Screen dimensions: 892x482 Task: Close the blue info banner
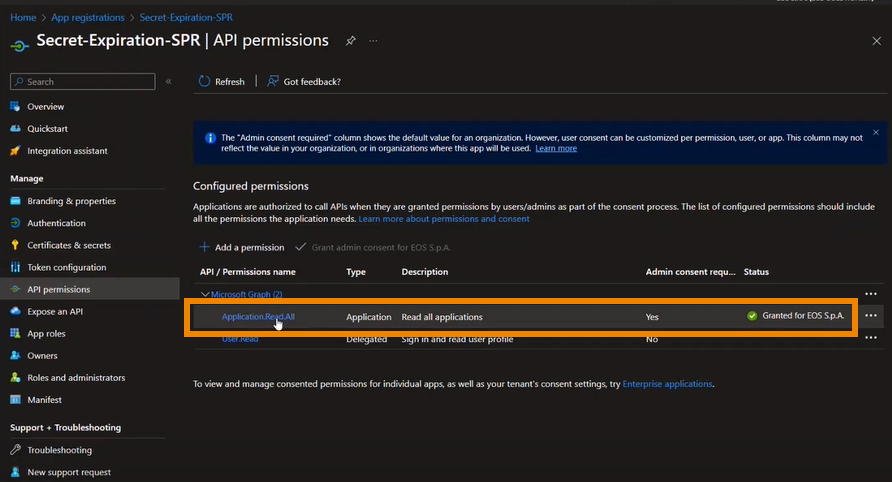click(x=876, y=132)
